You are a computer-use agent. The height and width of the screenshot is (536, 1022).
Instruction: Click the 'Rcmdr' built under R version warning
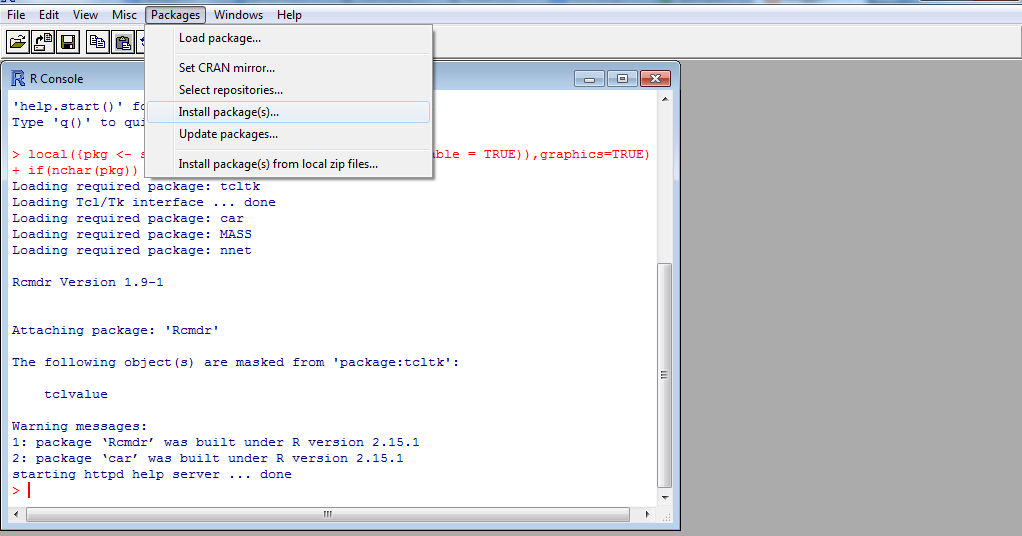[x=216, y=442]
